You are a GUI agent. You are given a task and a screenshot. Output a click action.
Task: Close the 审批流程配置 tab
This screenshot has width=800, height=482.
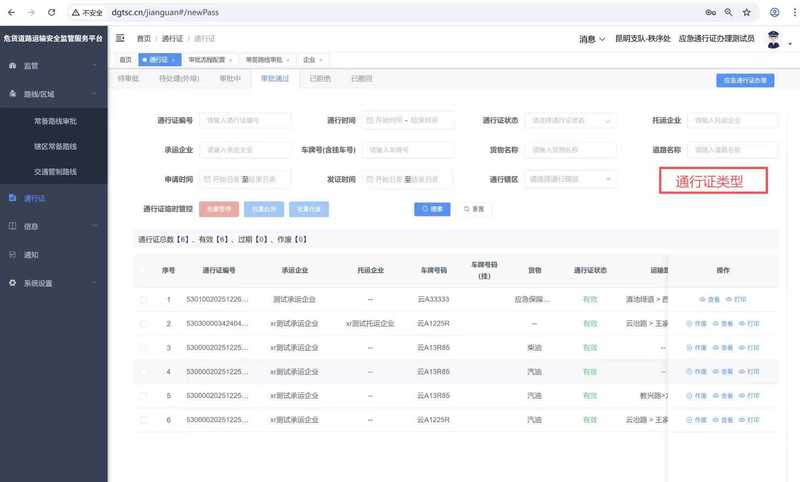(x=230, y=60)
